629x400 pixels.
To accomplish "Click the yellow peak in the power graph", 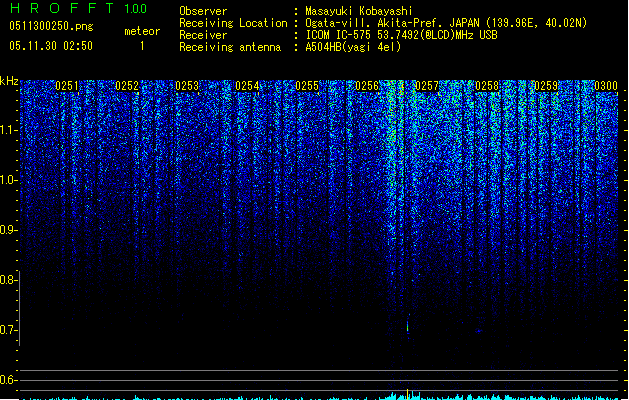I will [x=408, y=394].
